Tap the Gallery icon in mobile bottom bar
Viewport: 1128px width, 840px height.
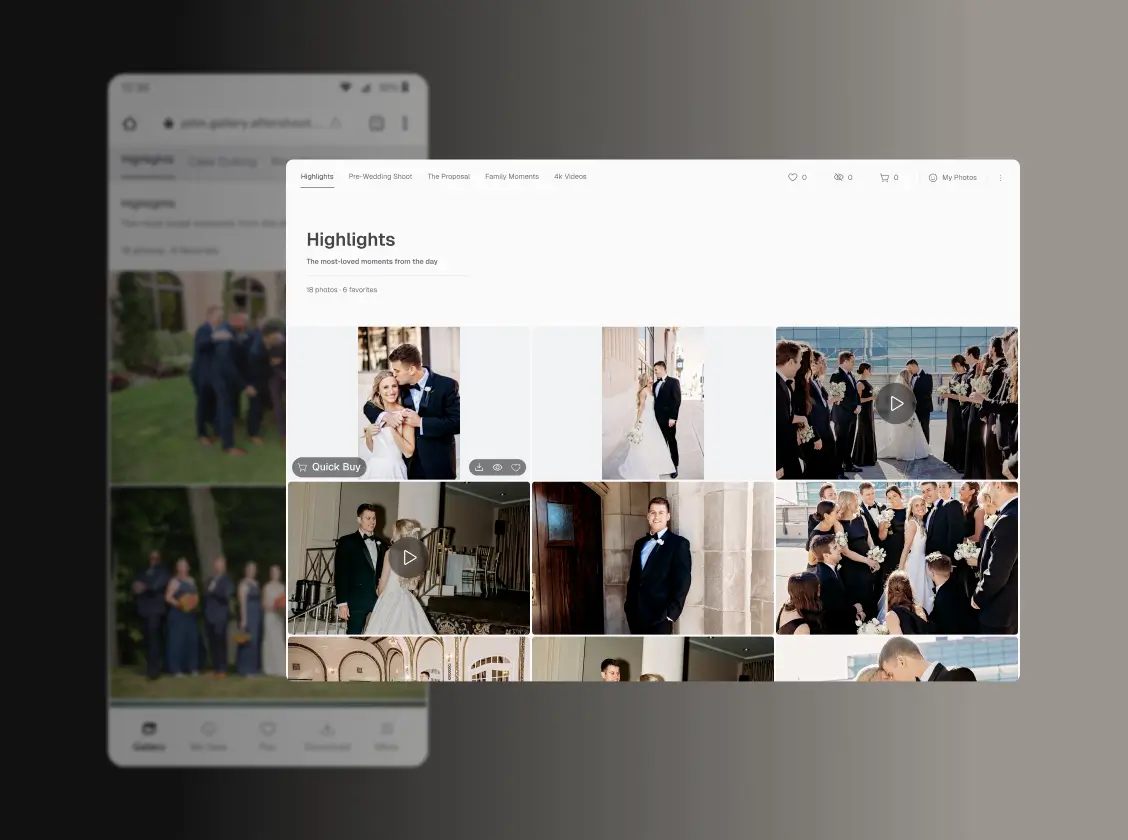click(148, 734)
